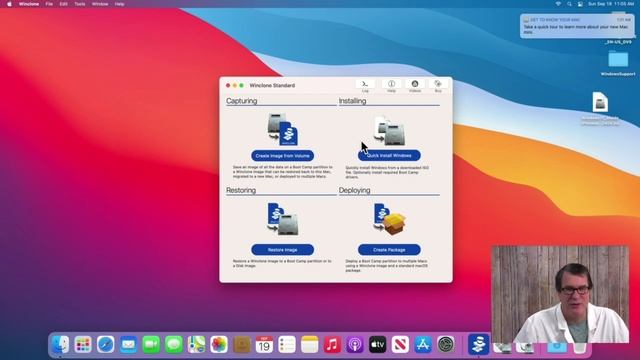
Task: Open Reminders from the Dock
Action: coord(287,344)
